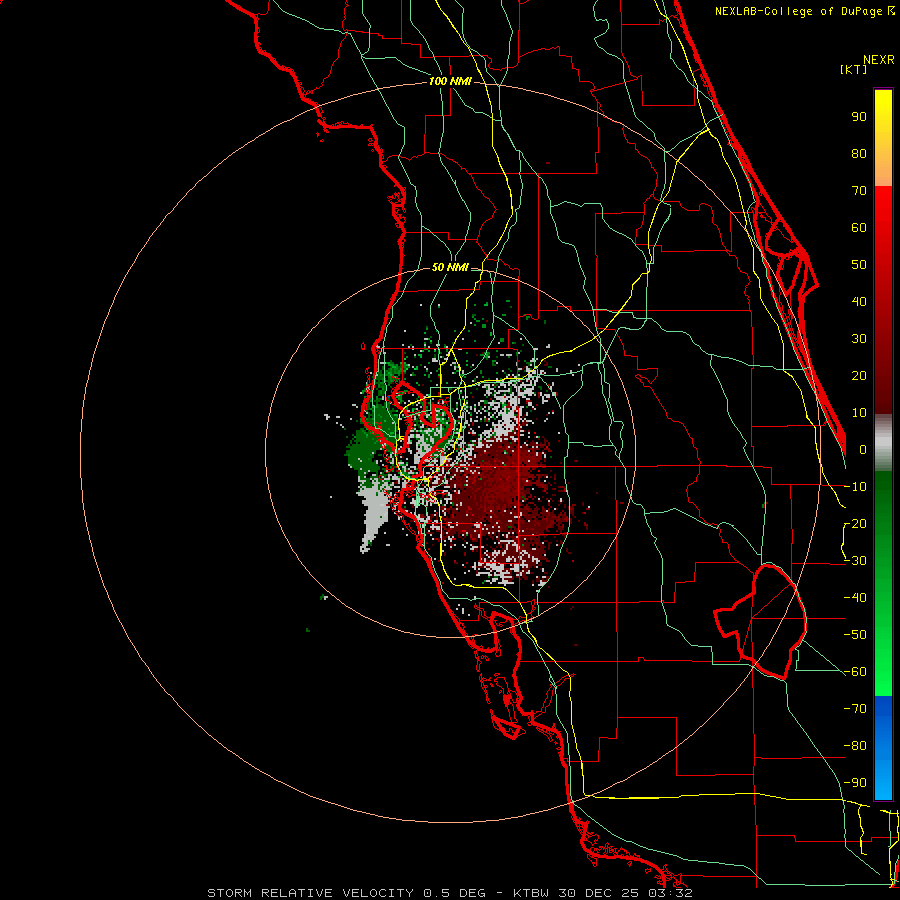Select the "-50" knot scale label
This screenshot has width=900, height=900.
855,635
